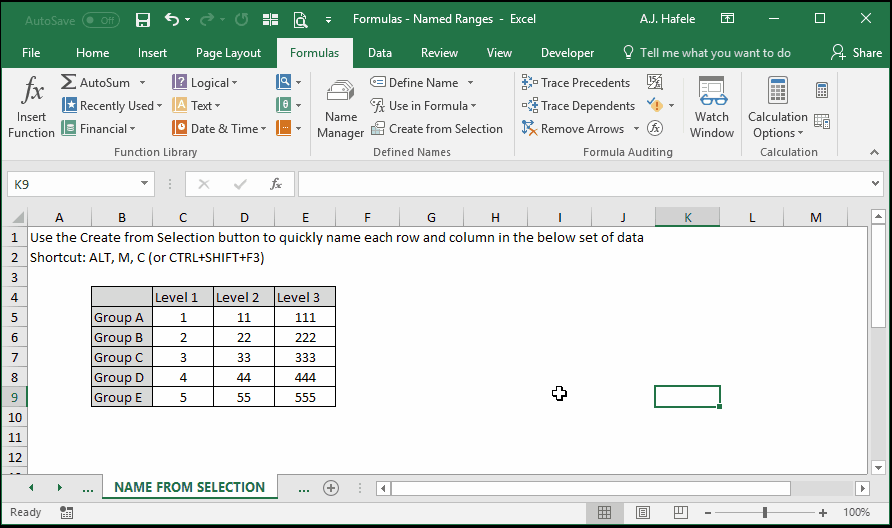The width and height of the screenshot is (892, 528).
Task: Open the Lookup & Reference functions icon
Action: (284, 82)
